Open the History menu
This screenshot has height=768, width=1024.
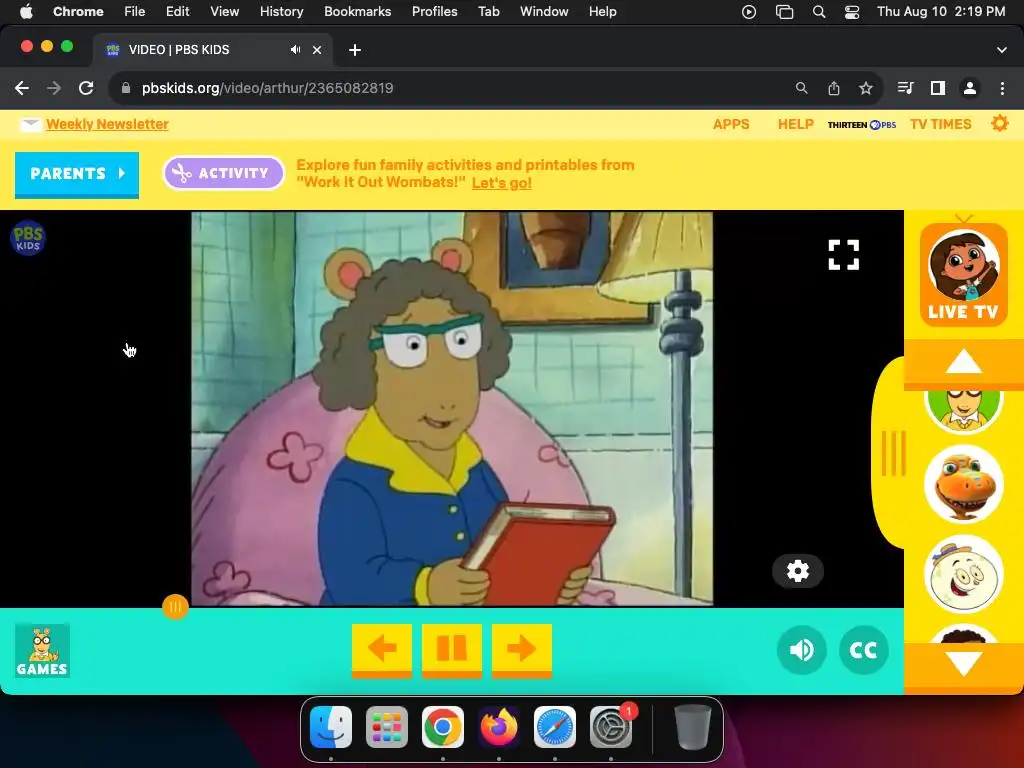281,12
